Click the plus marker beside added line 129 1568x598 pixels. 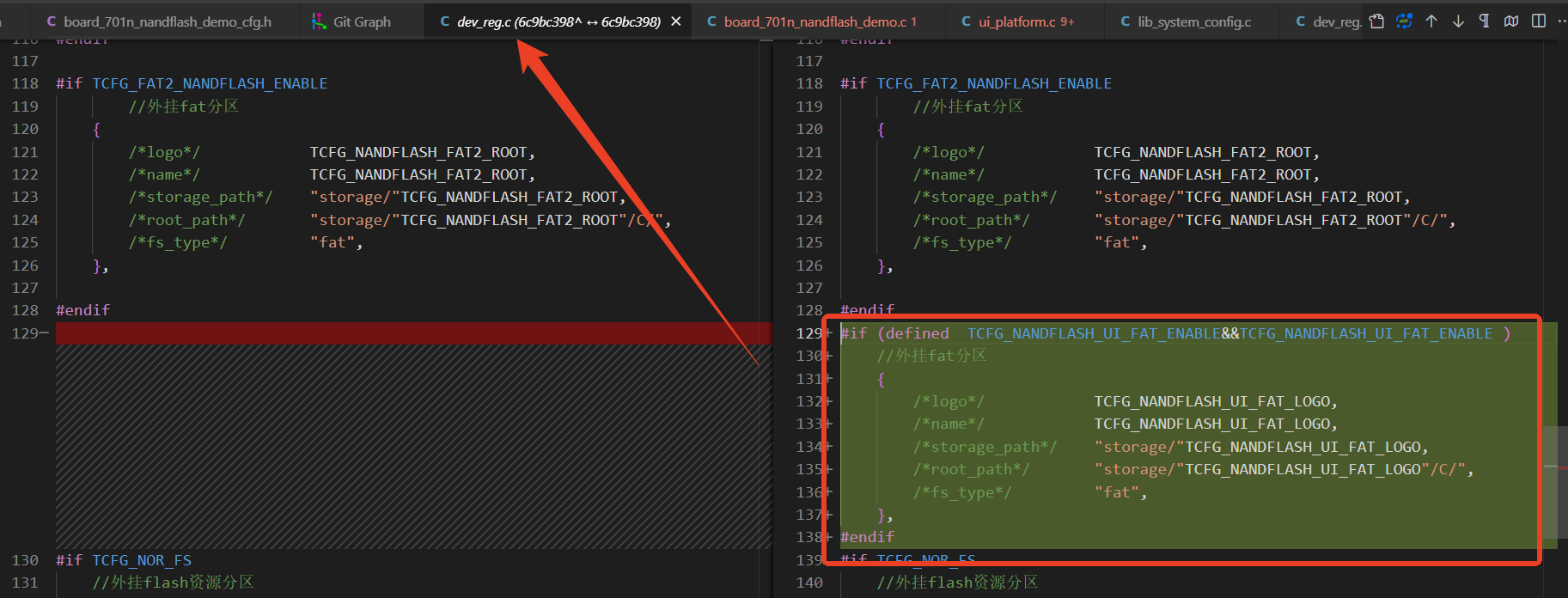[x=829, y=333]
